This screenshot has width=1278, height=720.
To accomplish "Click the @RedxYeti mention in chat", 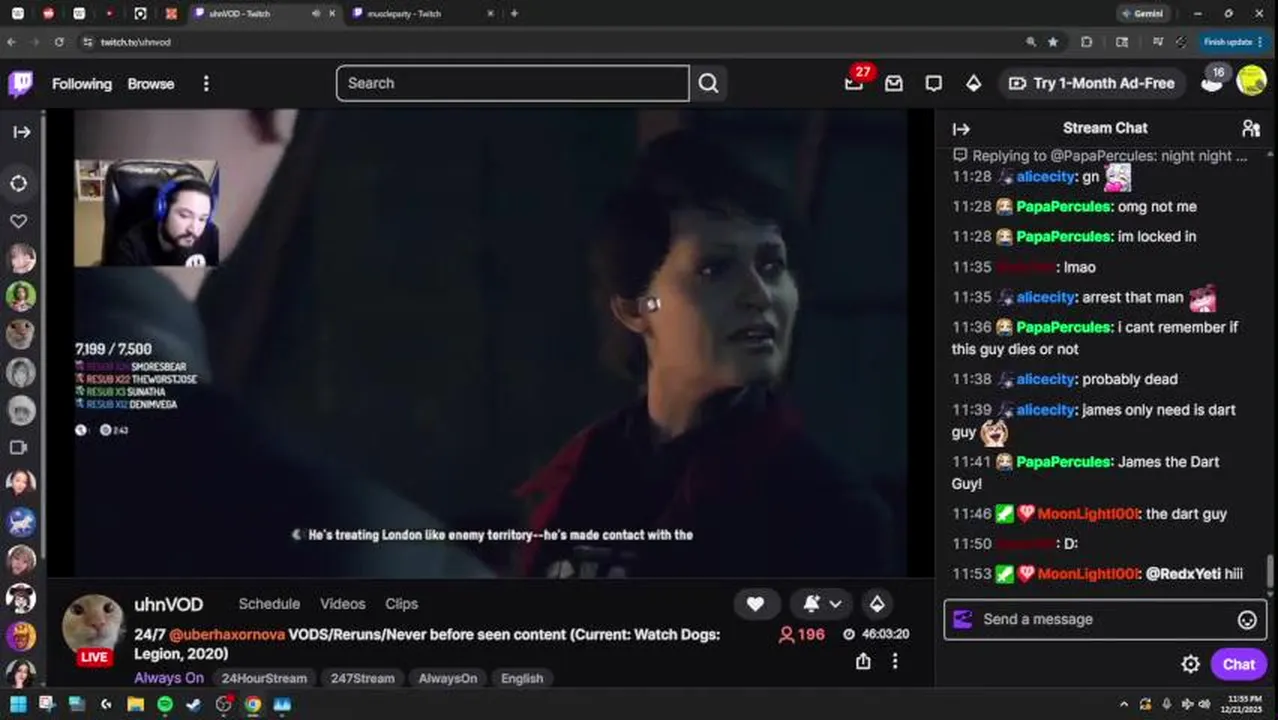I will coord(1182,574).
